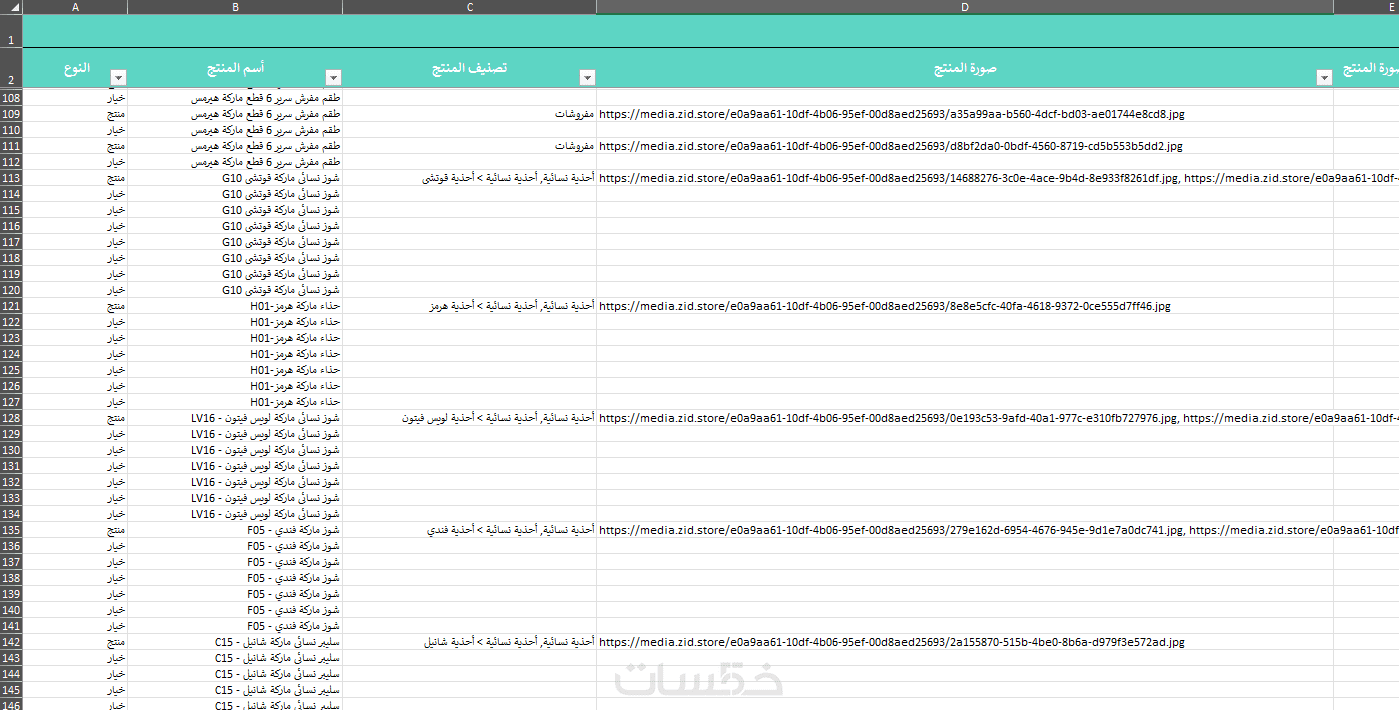The image size is (1399, 710).
Task: Open the تصنيف المنتج column filter dropdown
Action: (588, 78)
